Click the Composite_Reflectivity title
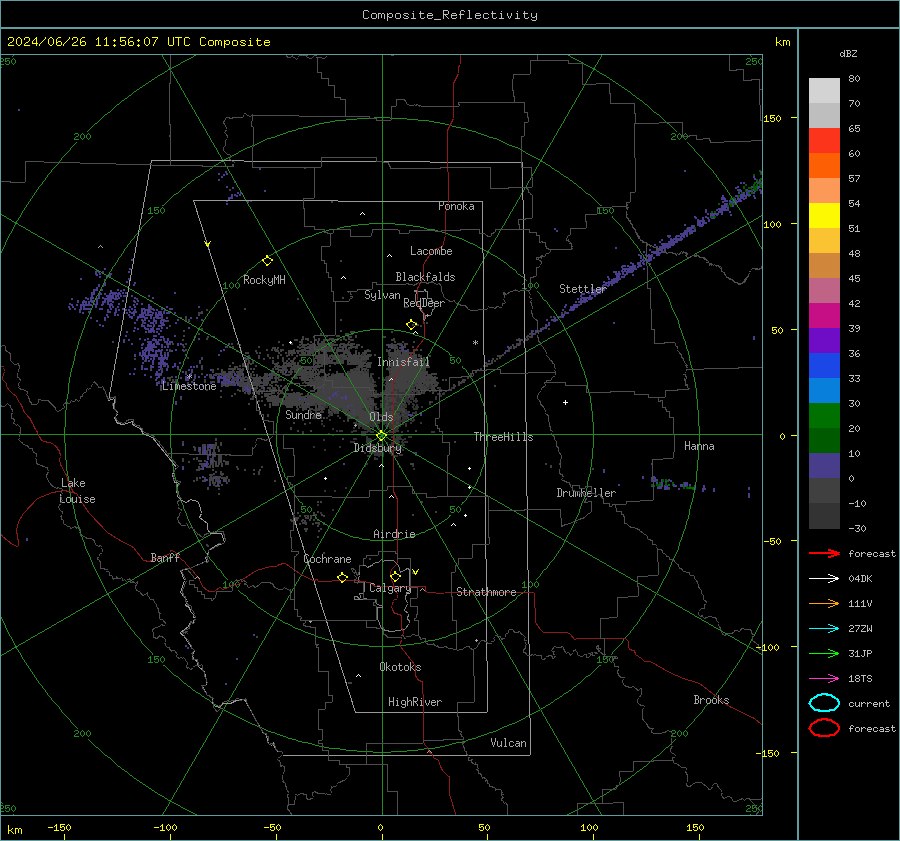 pos(450,15)
